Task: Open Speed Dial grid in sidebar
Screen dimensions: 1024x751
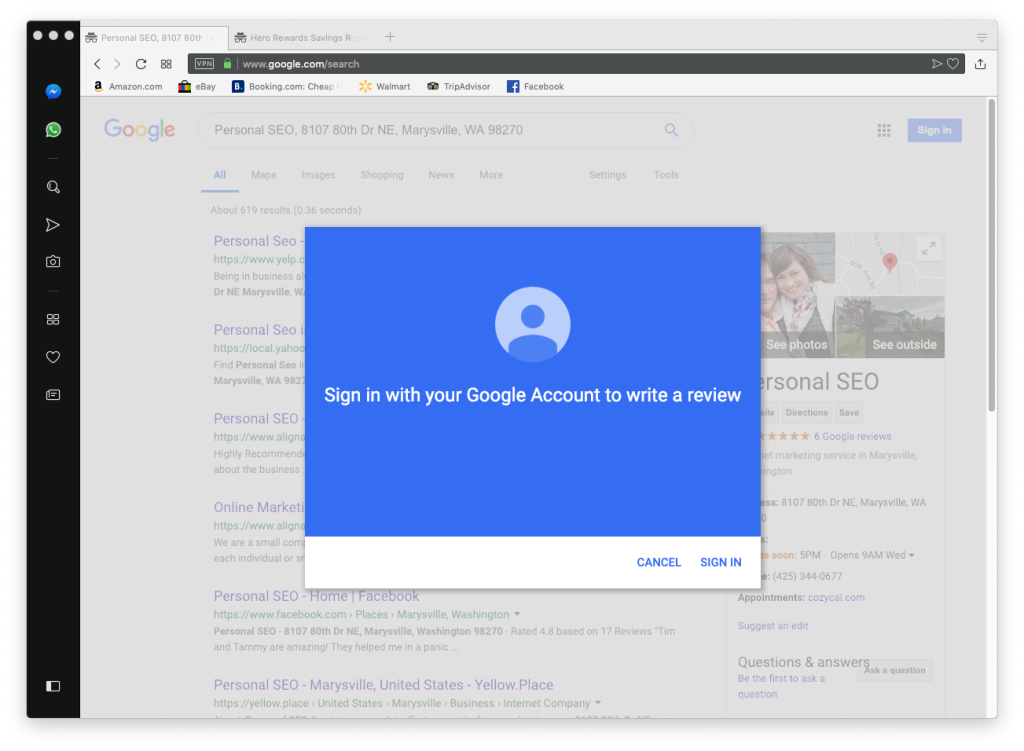Action: click(53, 319)
